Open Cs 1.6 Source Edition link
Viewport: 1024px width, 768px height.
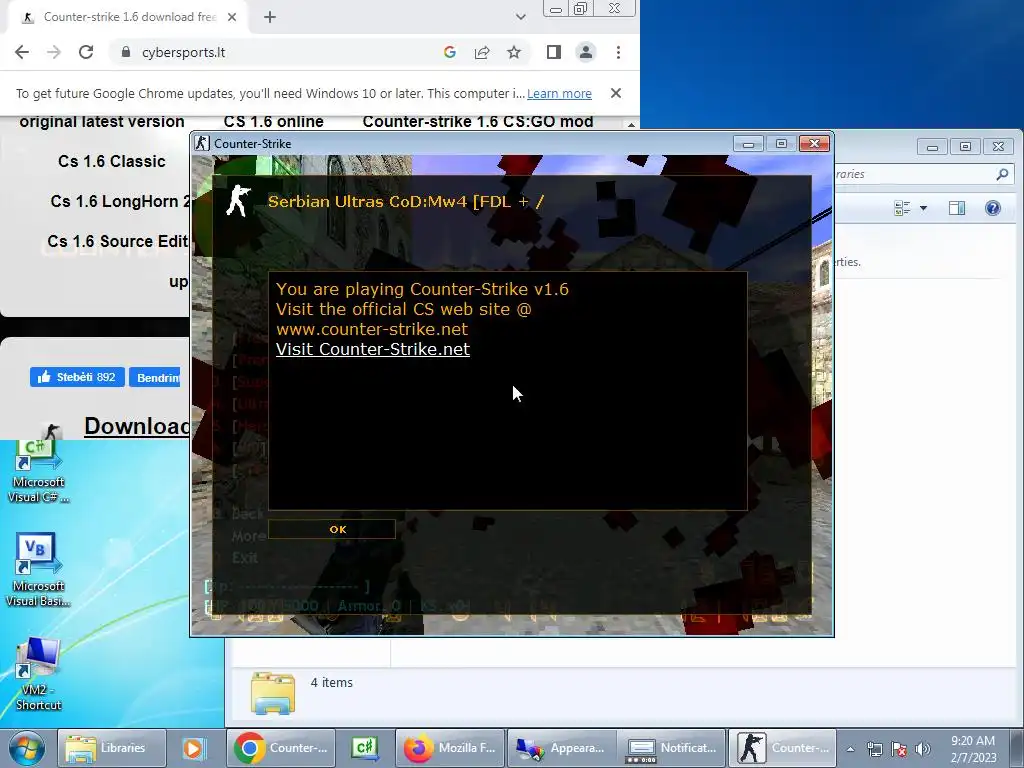118,241
